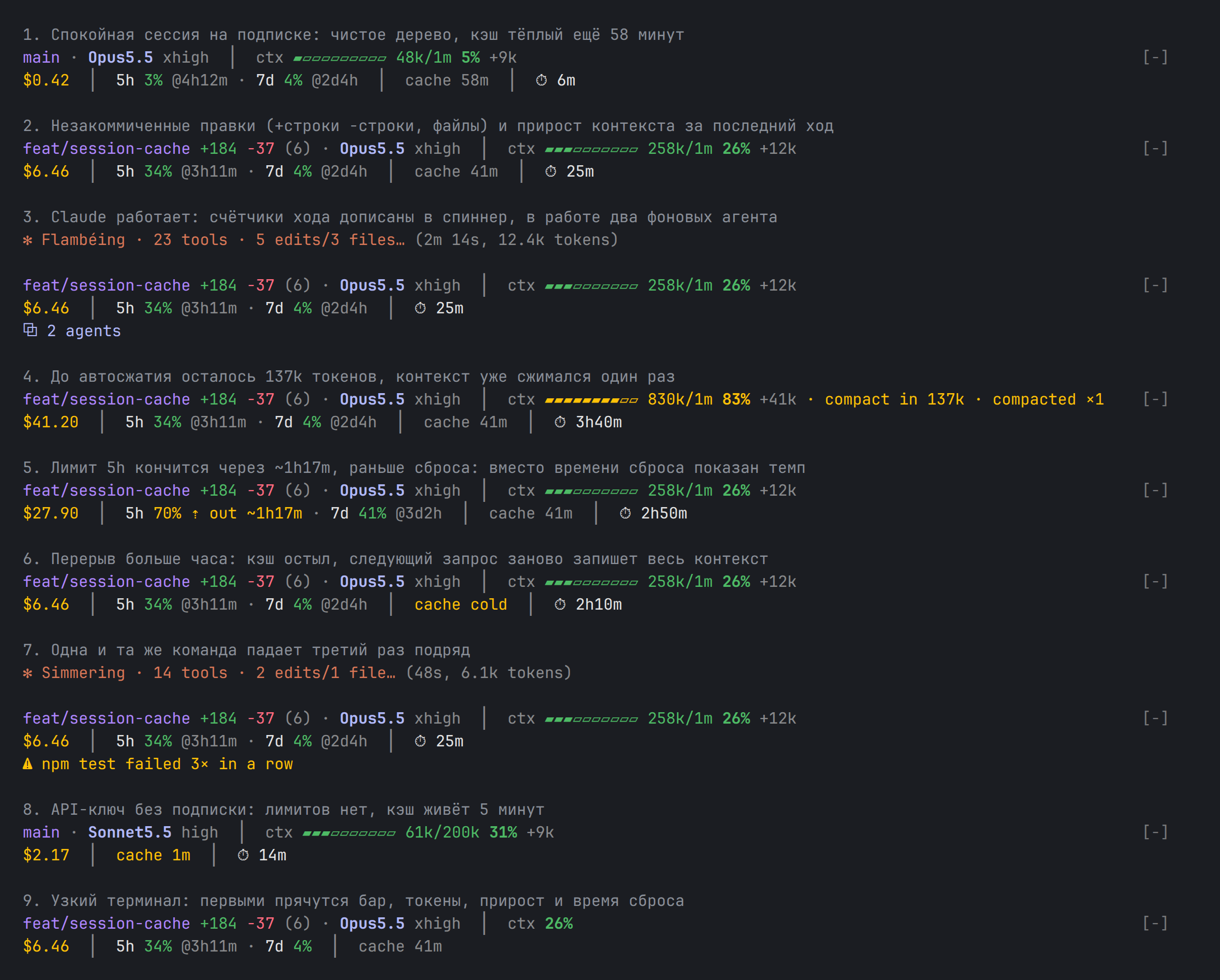This screenshot has height=980, width=1220.
Task: Collapse statusline with the [-] on the 830k/1m row
Action: pos(1155,400)
